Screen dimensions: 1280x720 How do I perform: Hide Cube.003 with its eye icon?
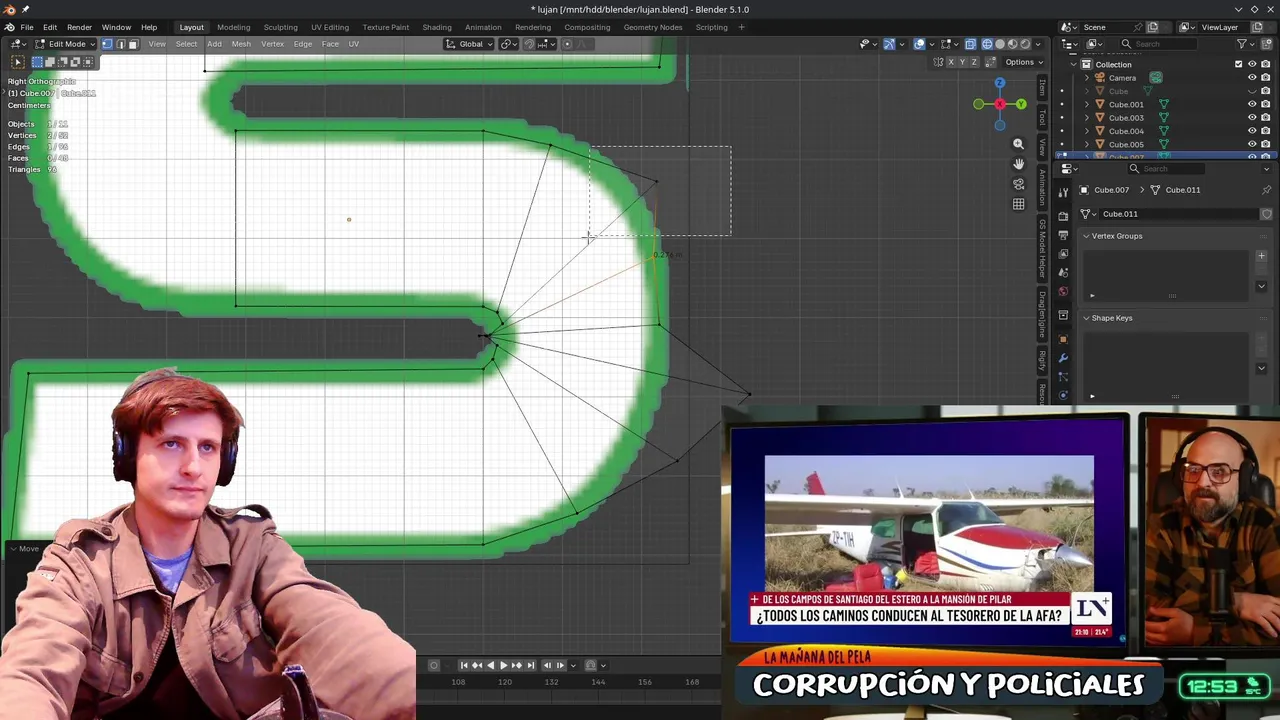coord(1252,118)
